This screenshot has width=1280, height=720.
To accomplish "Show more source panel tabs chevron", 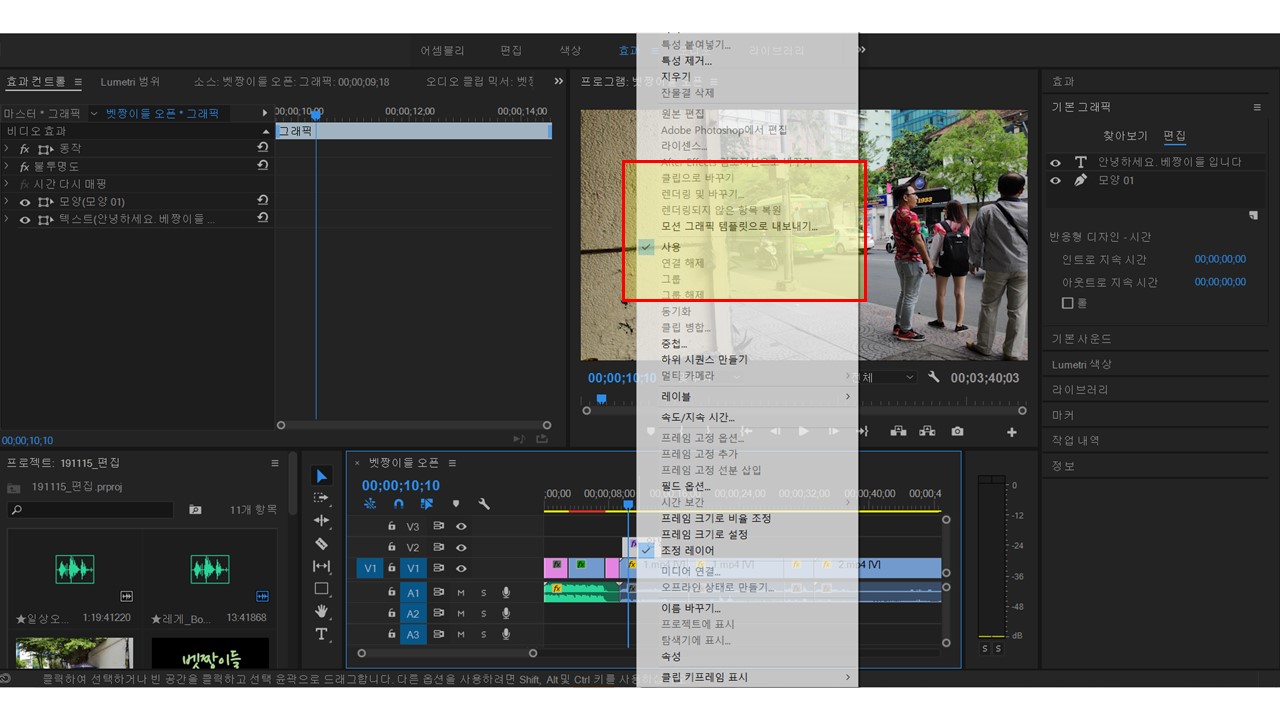I will point(558,82).
